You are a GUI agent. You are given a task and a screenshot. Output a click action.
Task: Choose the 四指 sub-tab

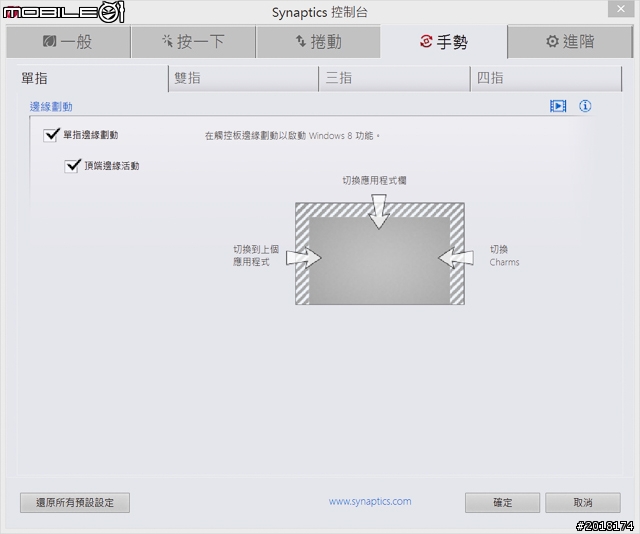coord(546,78)
